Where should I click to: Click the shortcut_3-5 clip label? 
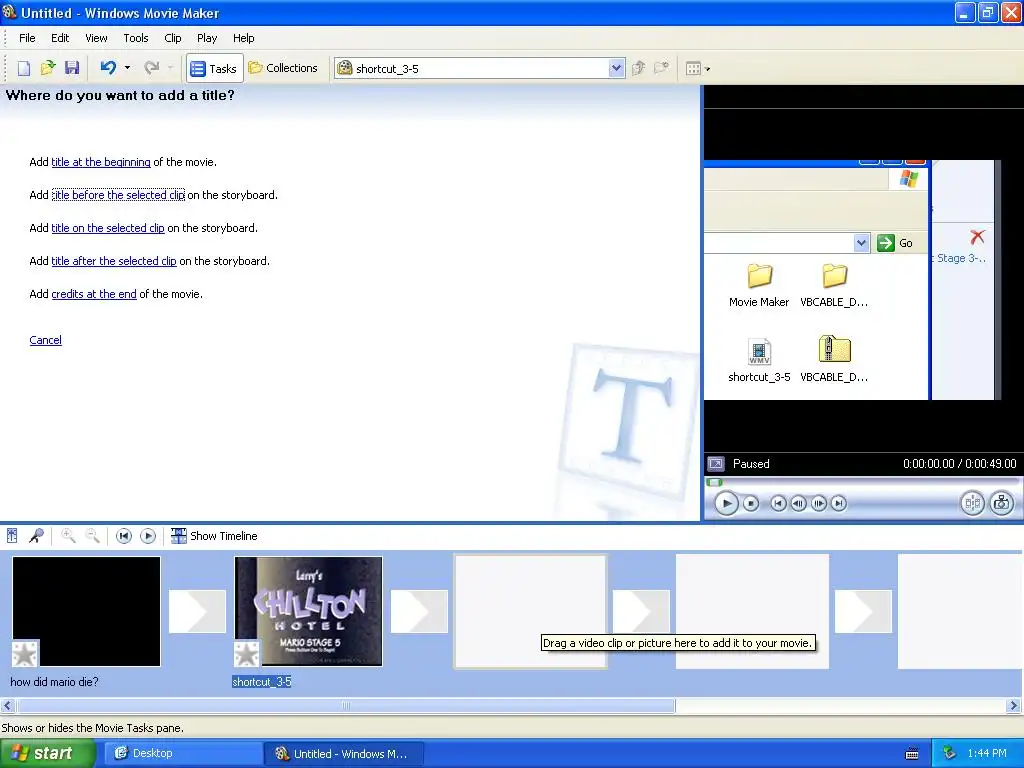point(262,682)
